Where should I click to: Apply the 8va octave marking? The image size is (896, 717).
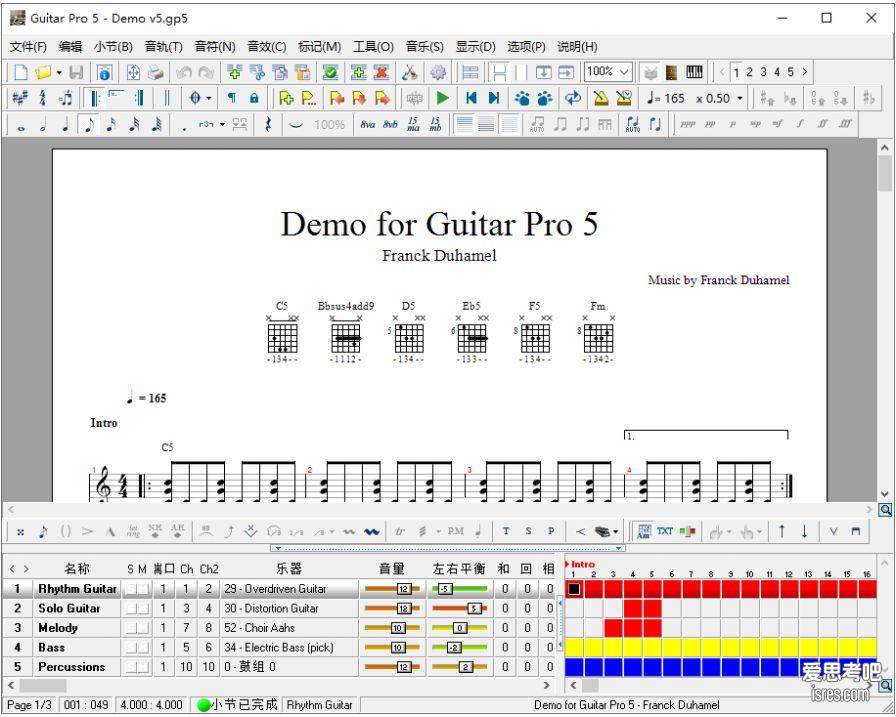tap(367, 125)
